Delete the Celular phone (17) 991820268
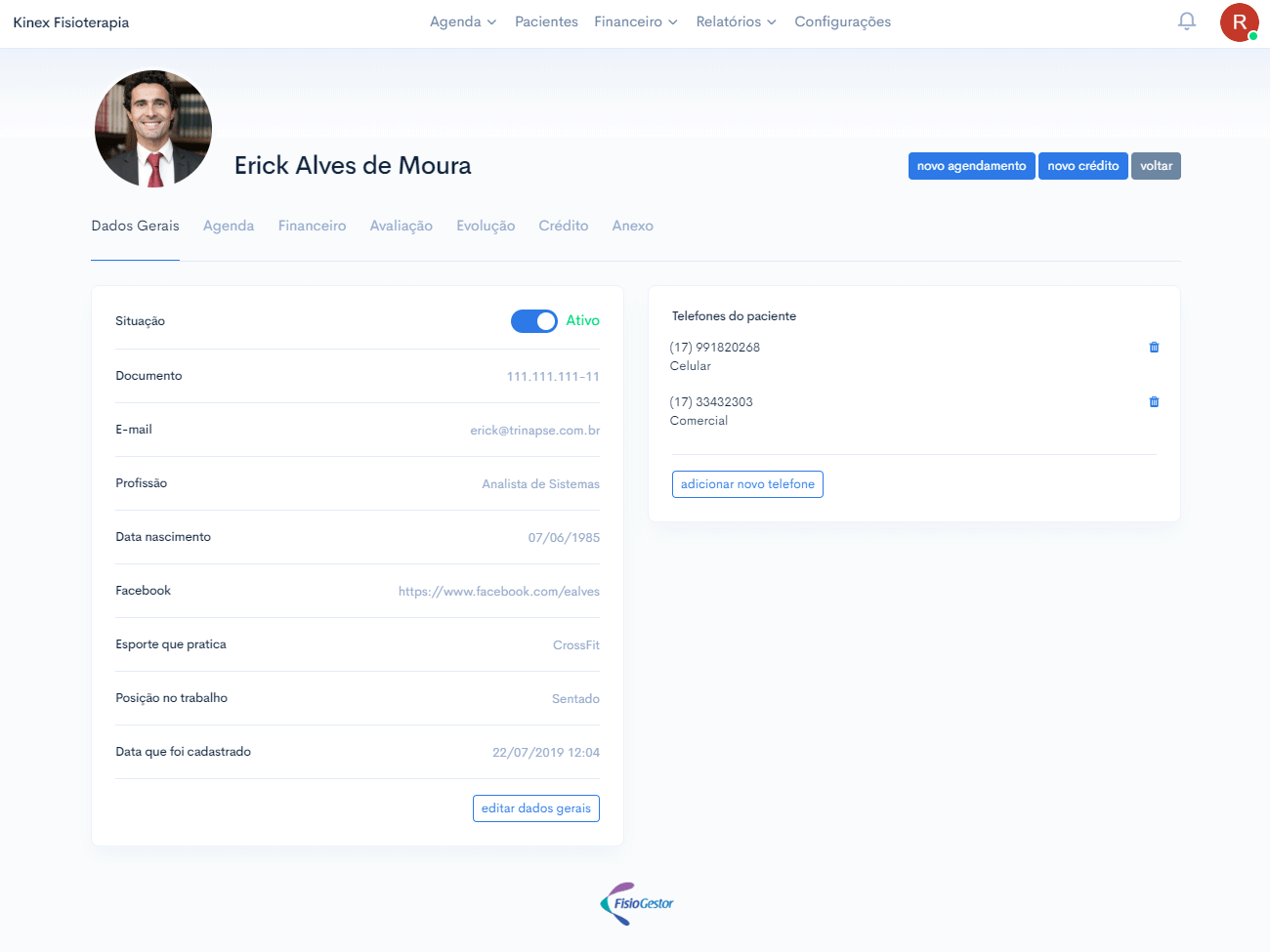Viewport: 1270px width, 952px height. (x=1154, y=348)
